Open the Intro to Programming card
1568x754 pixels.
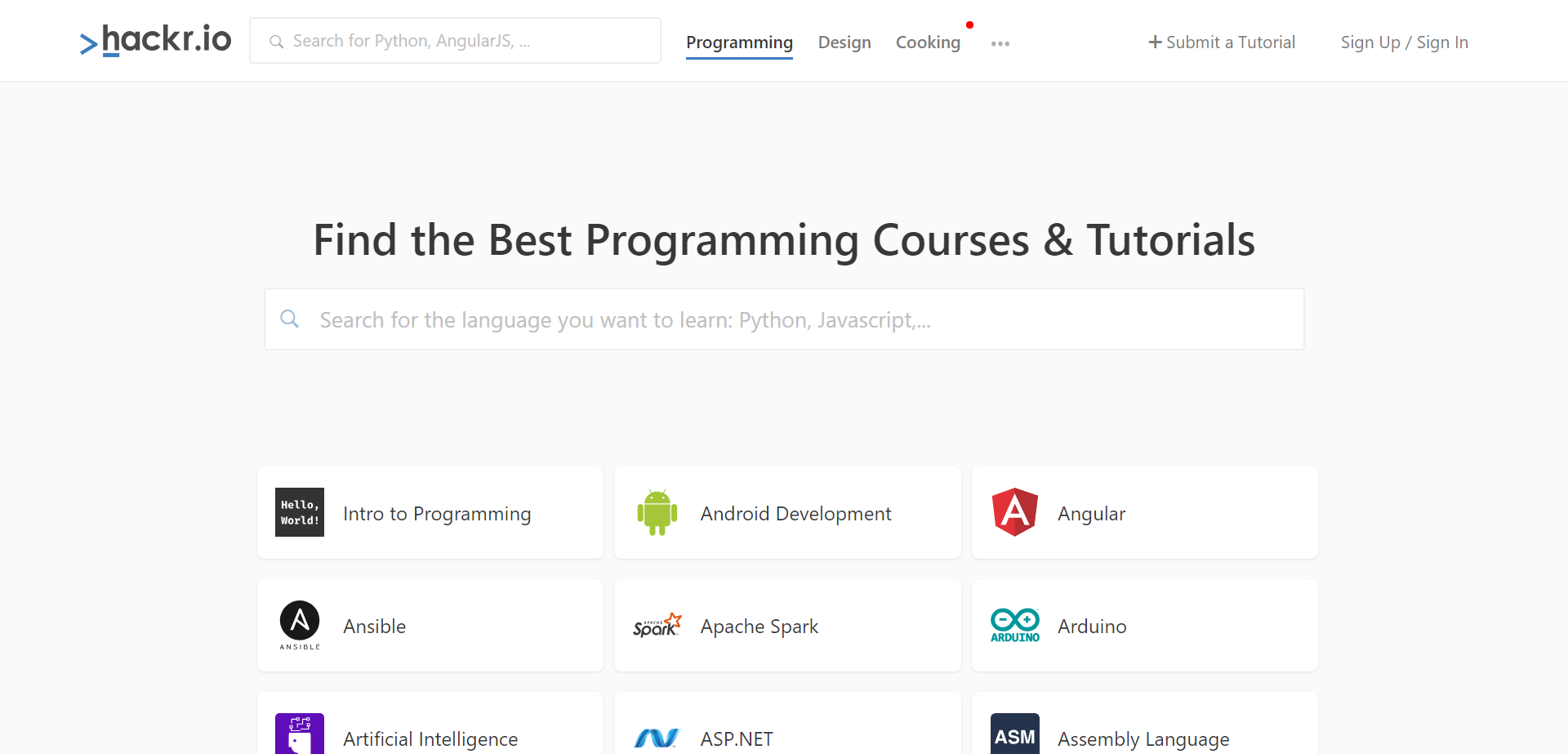coord(430,512)
